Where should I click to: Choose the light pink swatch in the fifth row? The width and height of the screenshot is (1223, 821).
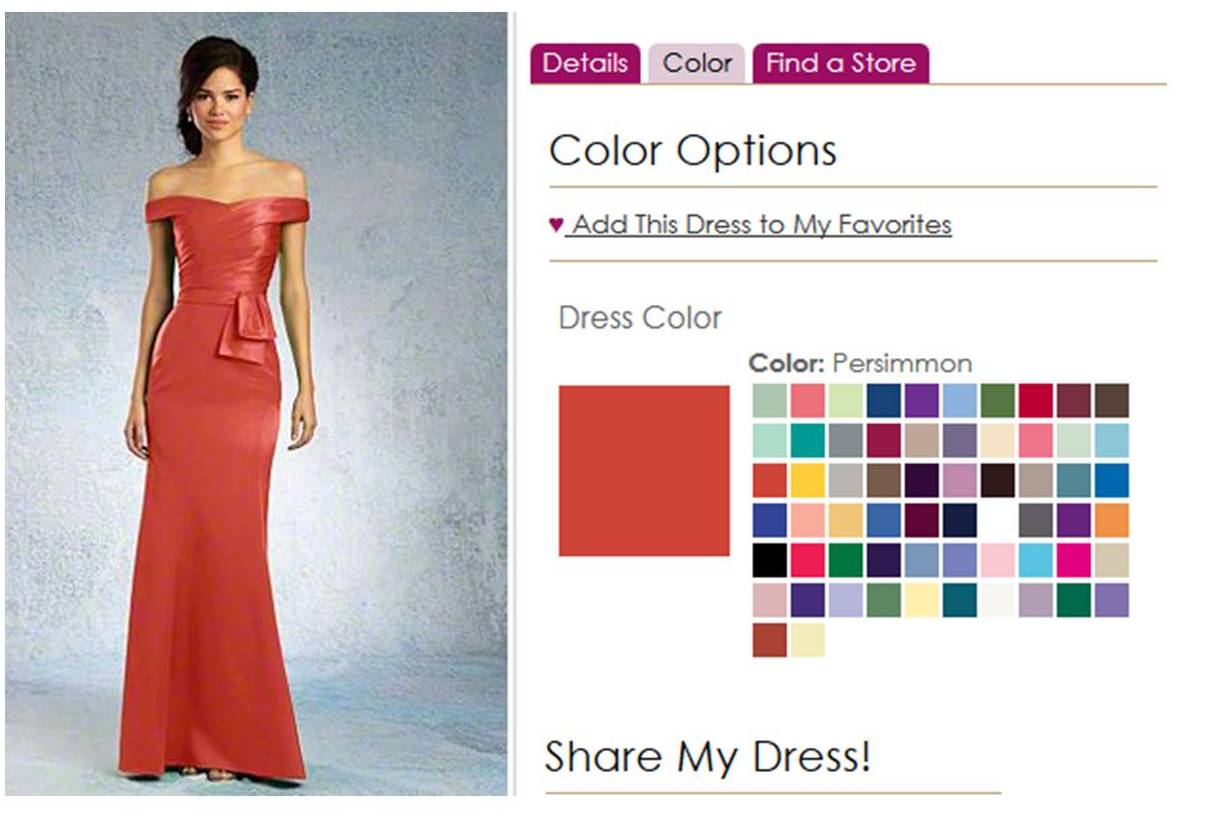click(x=998, y=560)
